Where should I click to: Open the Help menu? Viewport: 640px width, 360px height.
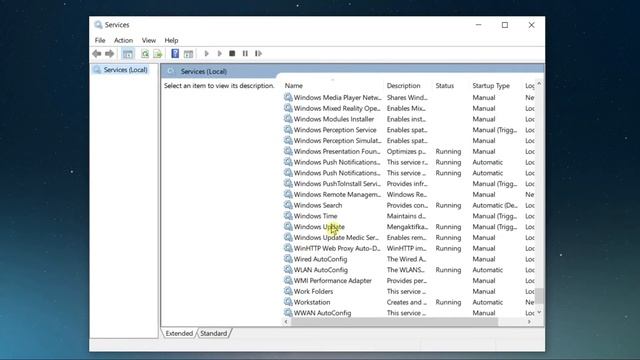point(171,40)
